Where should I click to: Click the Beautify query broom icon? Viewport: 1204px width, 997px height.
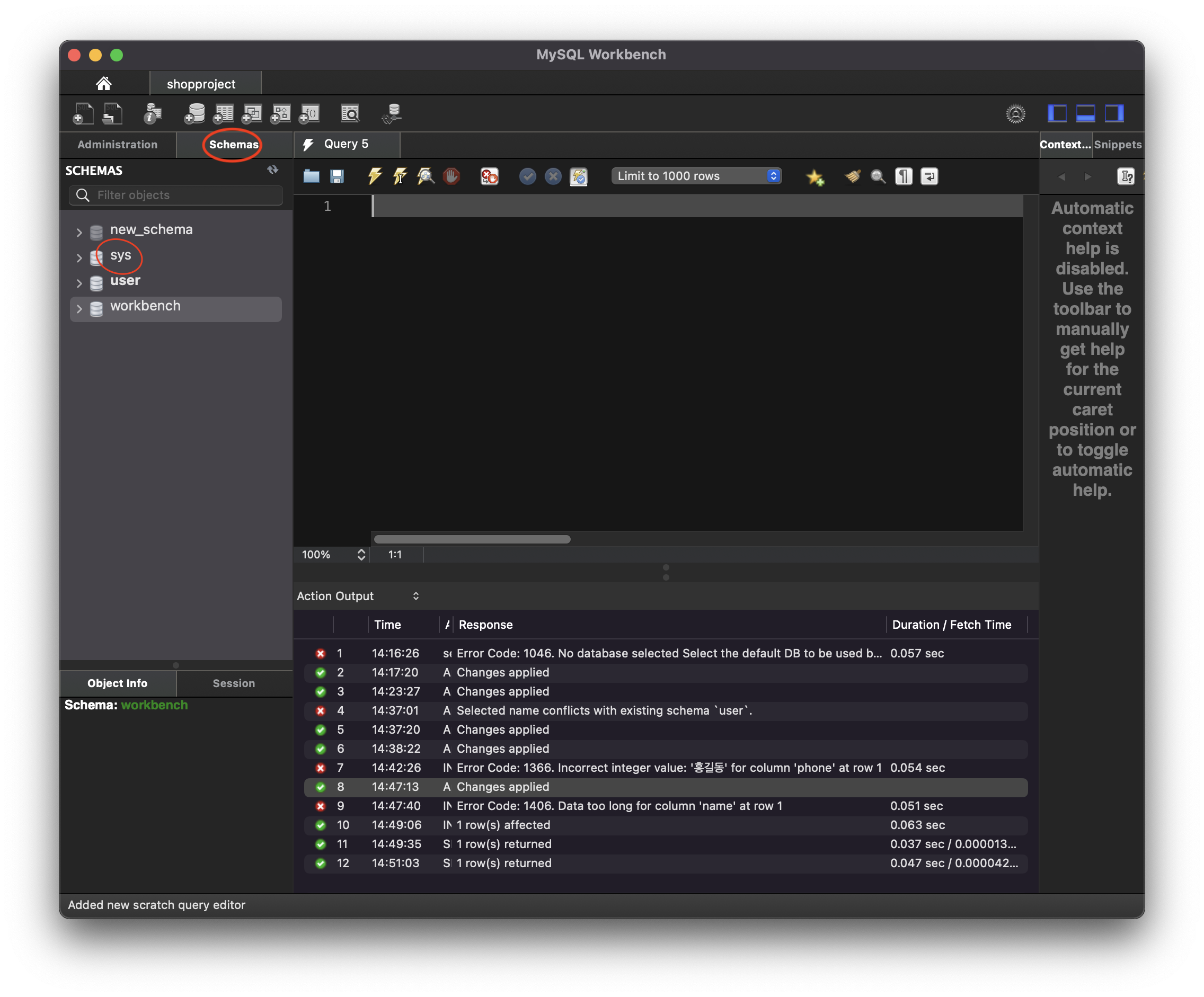point(853,176)
